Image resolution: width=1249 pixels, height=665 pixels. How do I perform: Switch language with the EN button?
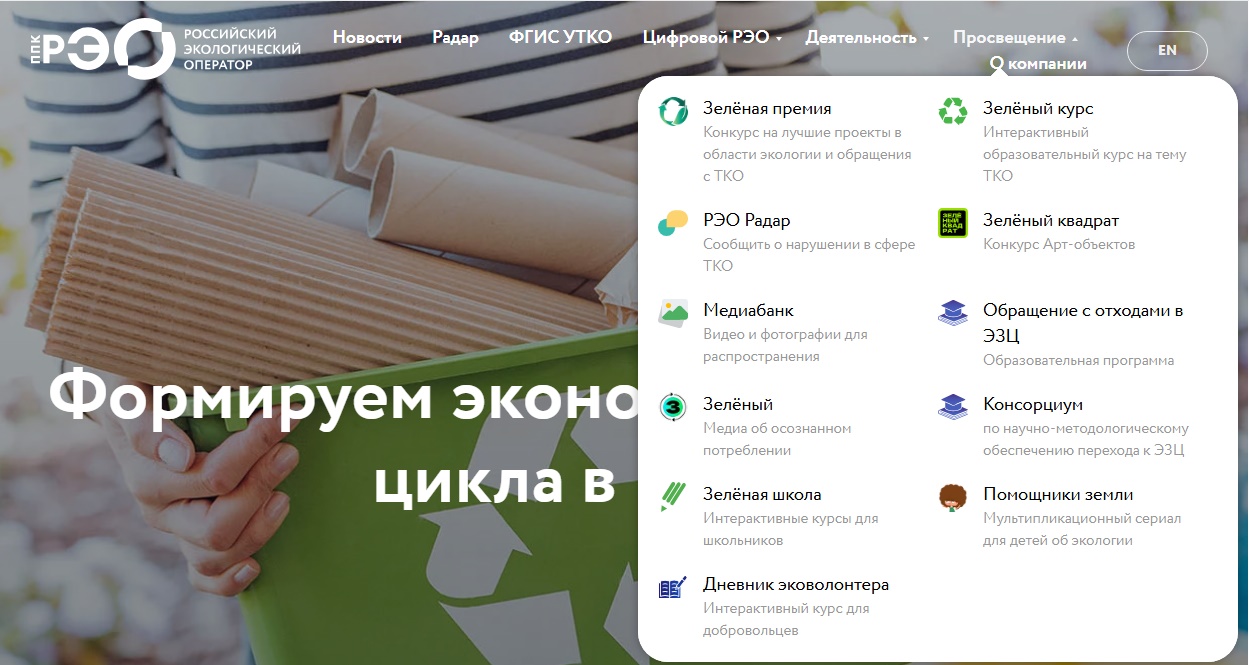1167,51
